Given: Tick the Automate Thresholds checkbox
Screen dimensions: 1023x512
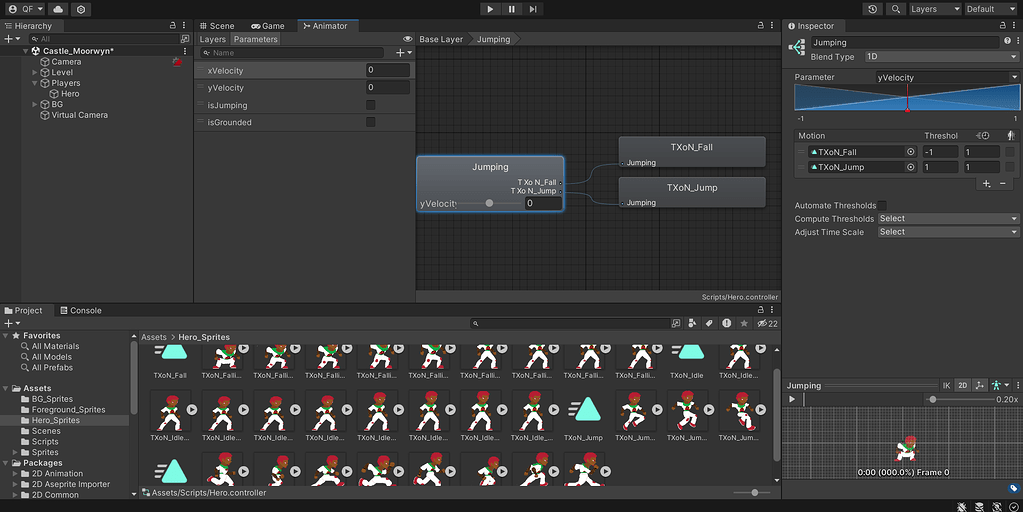Looking at the screenshot, I should [x=882, y=205].
